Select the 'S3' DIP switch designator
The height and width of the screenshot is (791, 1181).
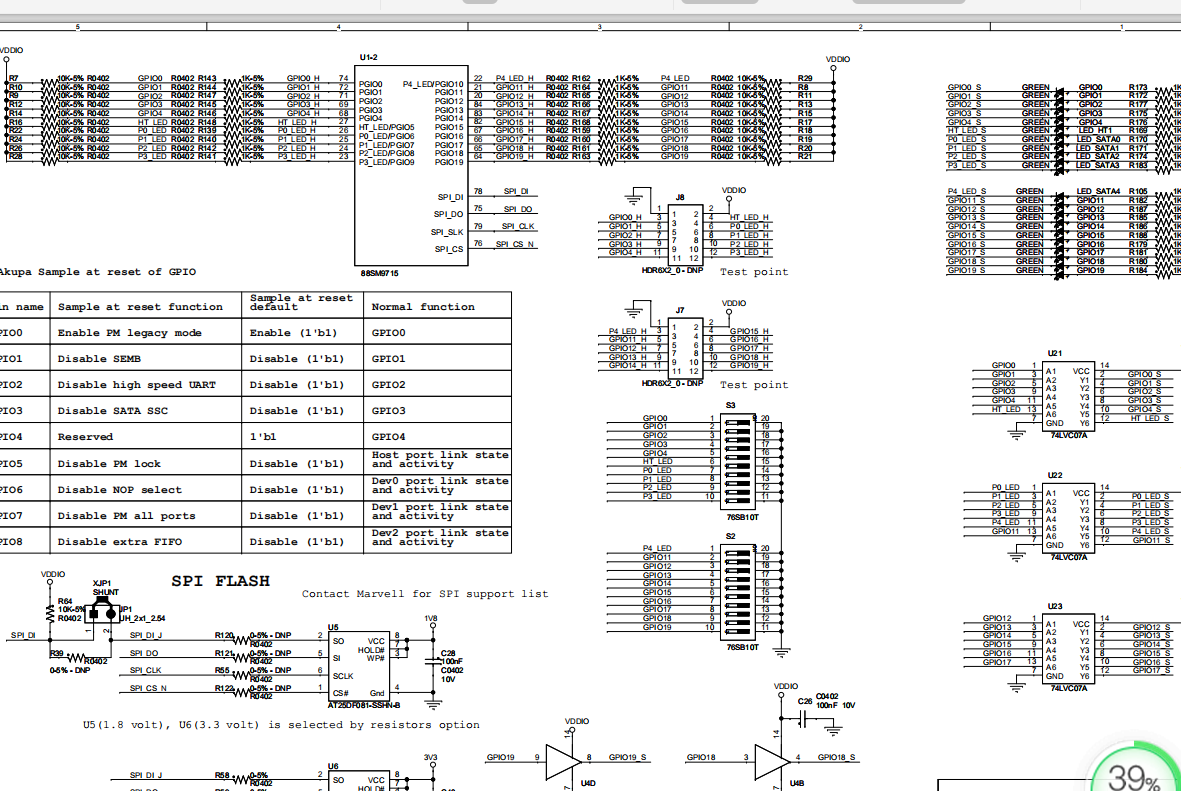point(730,405)
